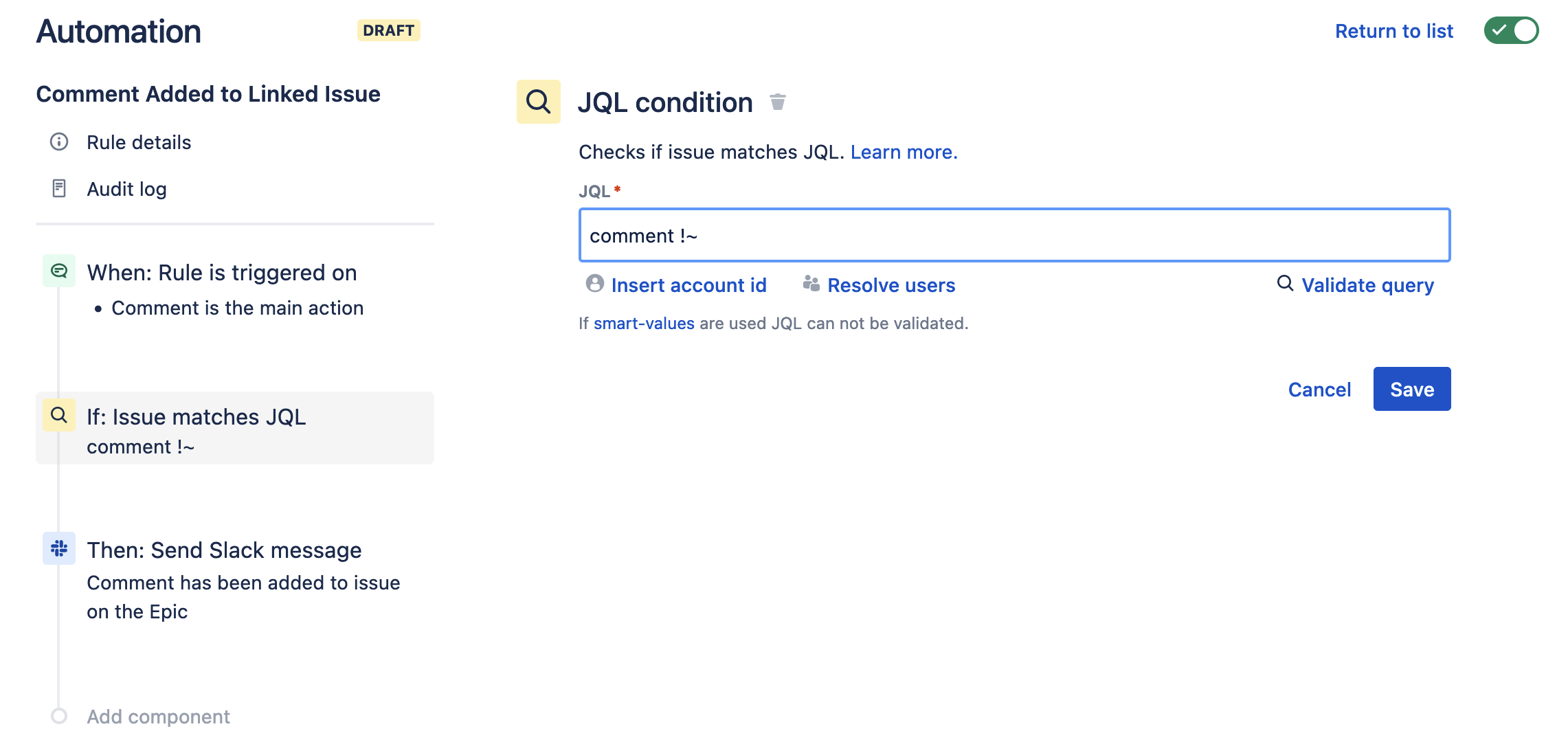Image resolution: width=1568 pixels, height=753 pixels.
Task: Click the Resolve users icon
Action: point(811,282)
